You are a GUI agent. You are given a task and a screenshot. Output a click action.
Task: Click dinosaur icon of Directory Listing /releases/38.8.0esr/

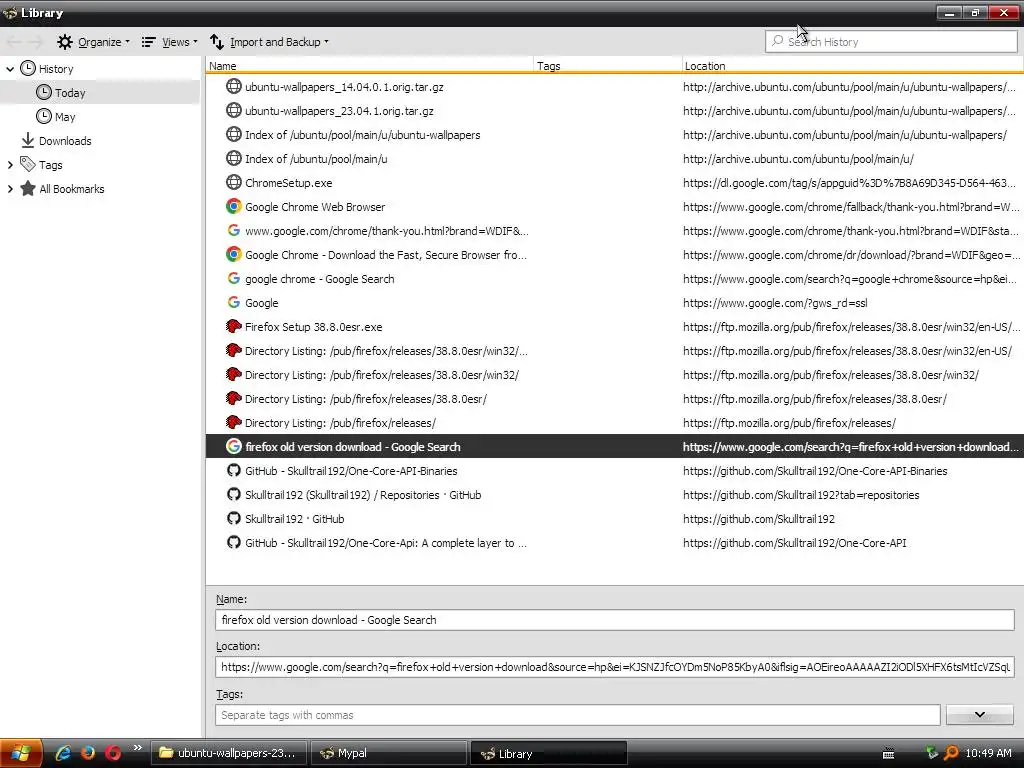click(x=233, y=398)
